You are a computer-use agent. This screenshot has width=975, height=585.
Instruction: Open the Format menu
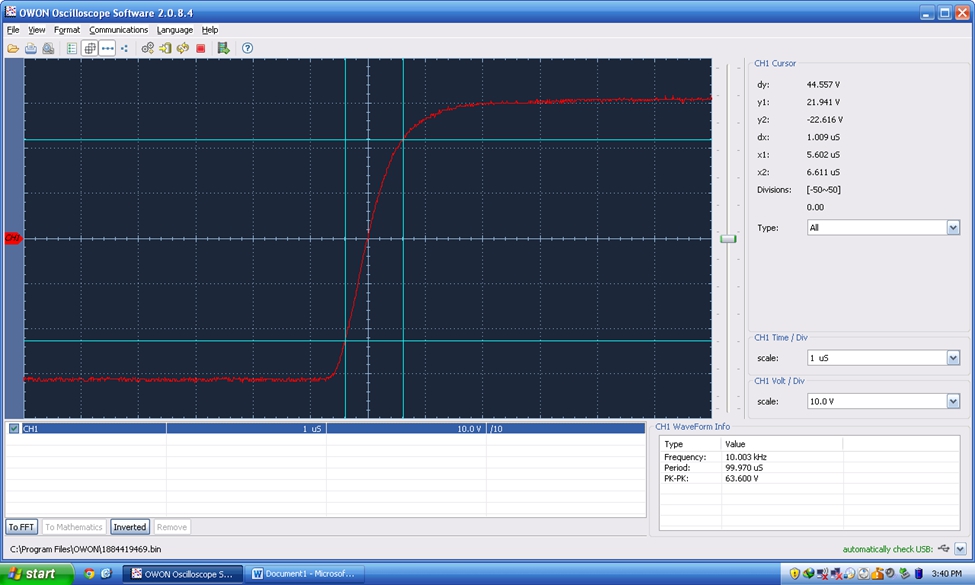click(x=67, y=30)
